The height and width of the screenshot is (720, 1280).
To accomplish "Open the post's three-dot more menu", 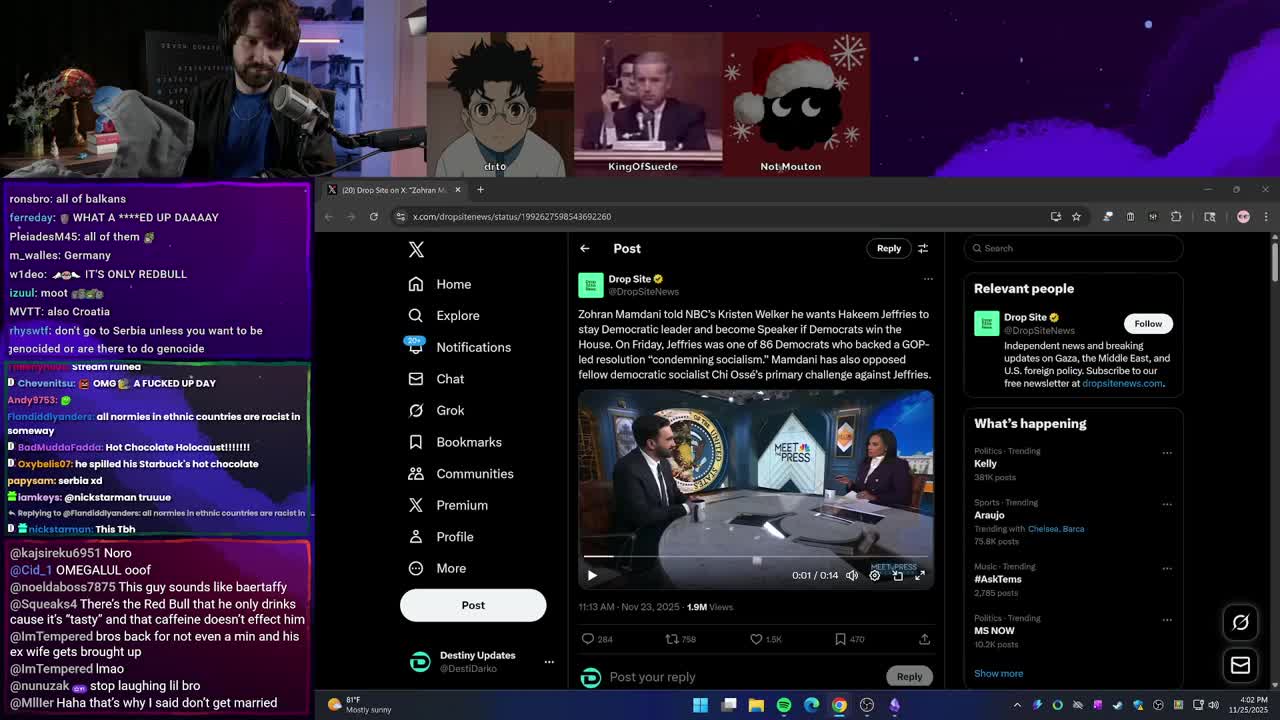I will (x=928, y=279).
